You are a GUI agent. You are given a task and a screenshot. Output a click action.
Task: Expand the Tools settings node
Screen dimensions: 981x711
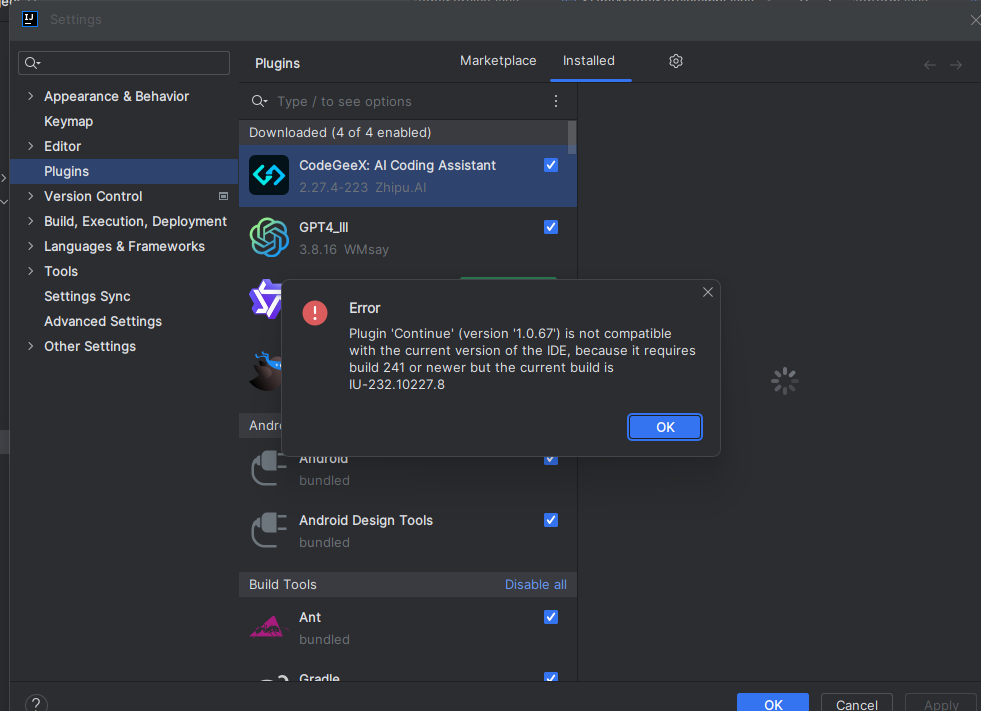[31, 272]
